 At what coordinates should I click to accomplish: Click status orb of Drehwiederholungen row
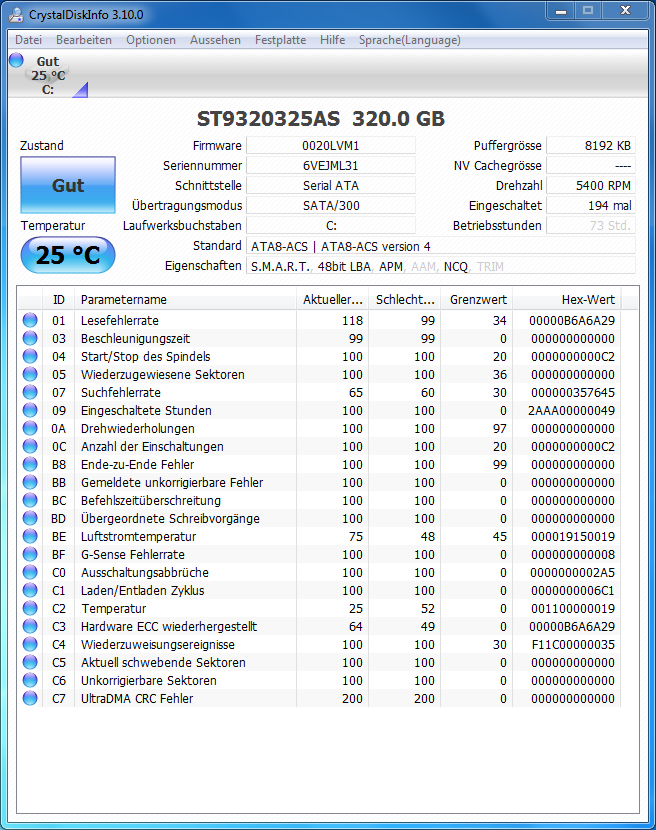[x=30, y=428]
